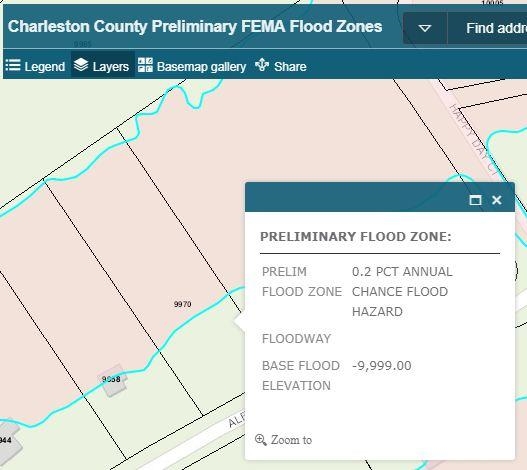The height and width of the screenshot is (470, 527).
Task: Click the Find address search field
Action: click(x=487, y=28)
